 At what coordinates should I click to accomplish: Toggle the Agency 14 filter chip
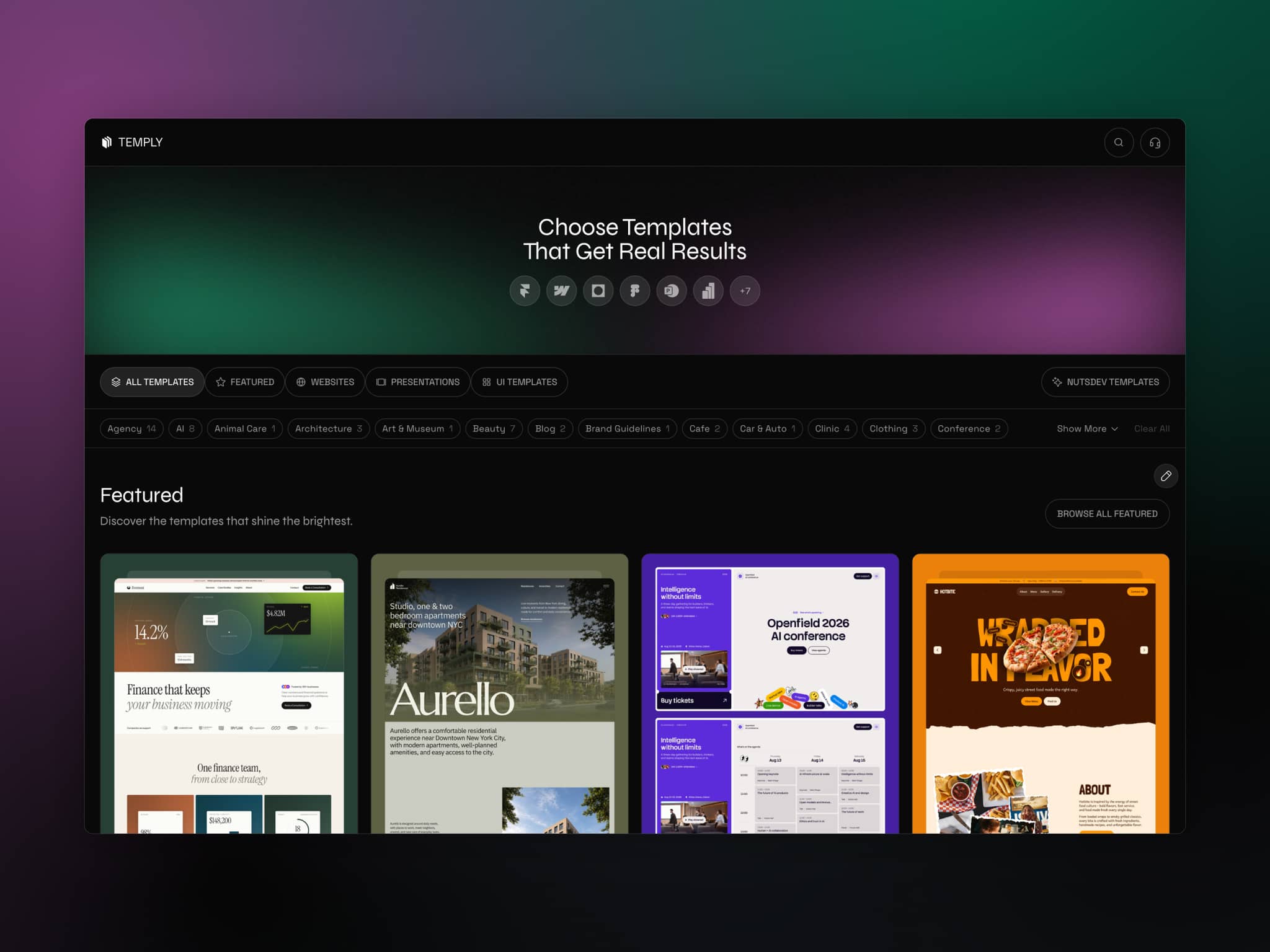[131, 429]
